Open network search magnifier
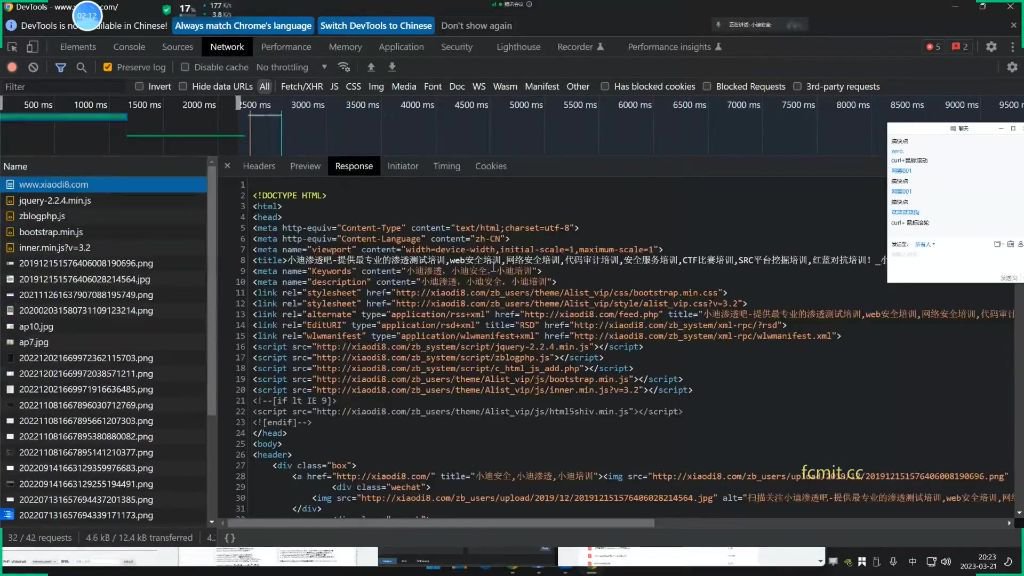 (81, 67)
